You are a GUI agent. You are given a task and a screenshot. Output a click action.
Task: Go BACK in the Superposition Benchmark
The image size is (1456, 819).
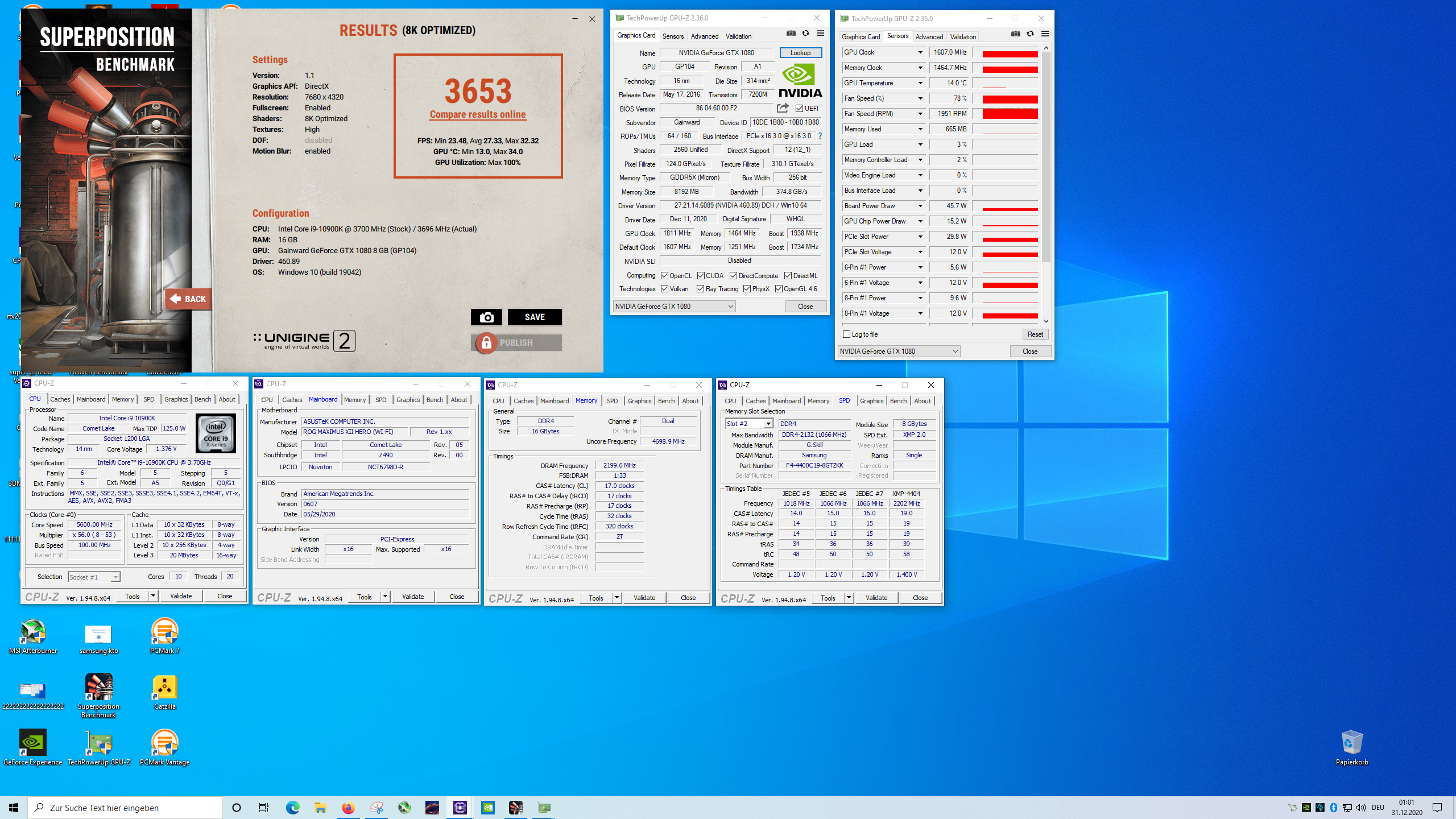(x=188, y=299)
